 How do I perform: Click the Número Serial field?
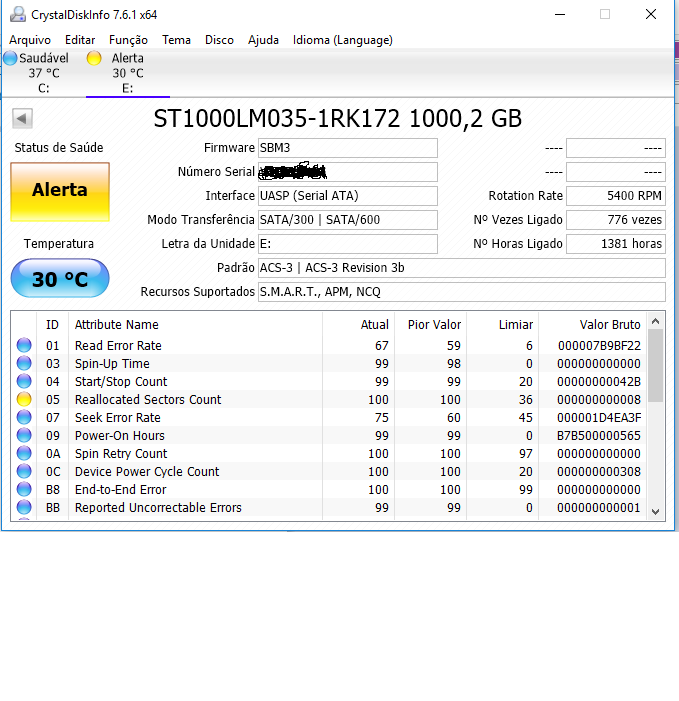point(348,172)
